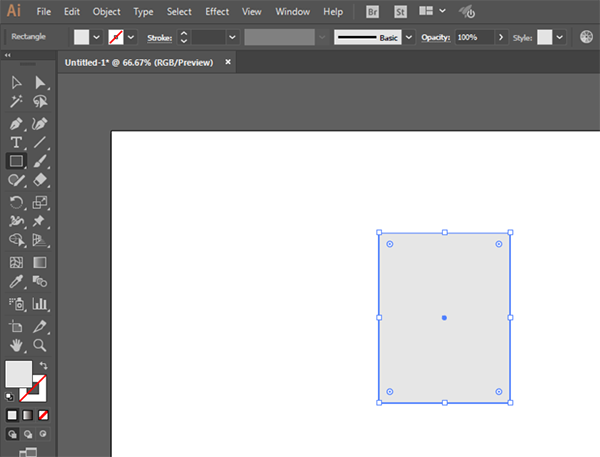Image resolution: width=600 pixels, height=457 pixels.
Task: Swap fill and stroke colors
Action: [x=44, y=366]
